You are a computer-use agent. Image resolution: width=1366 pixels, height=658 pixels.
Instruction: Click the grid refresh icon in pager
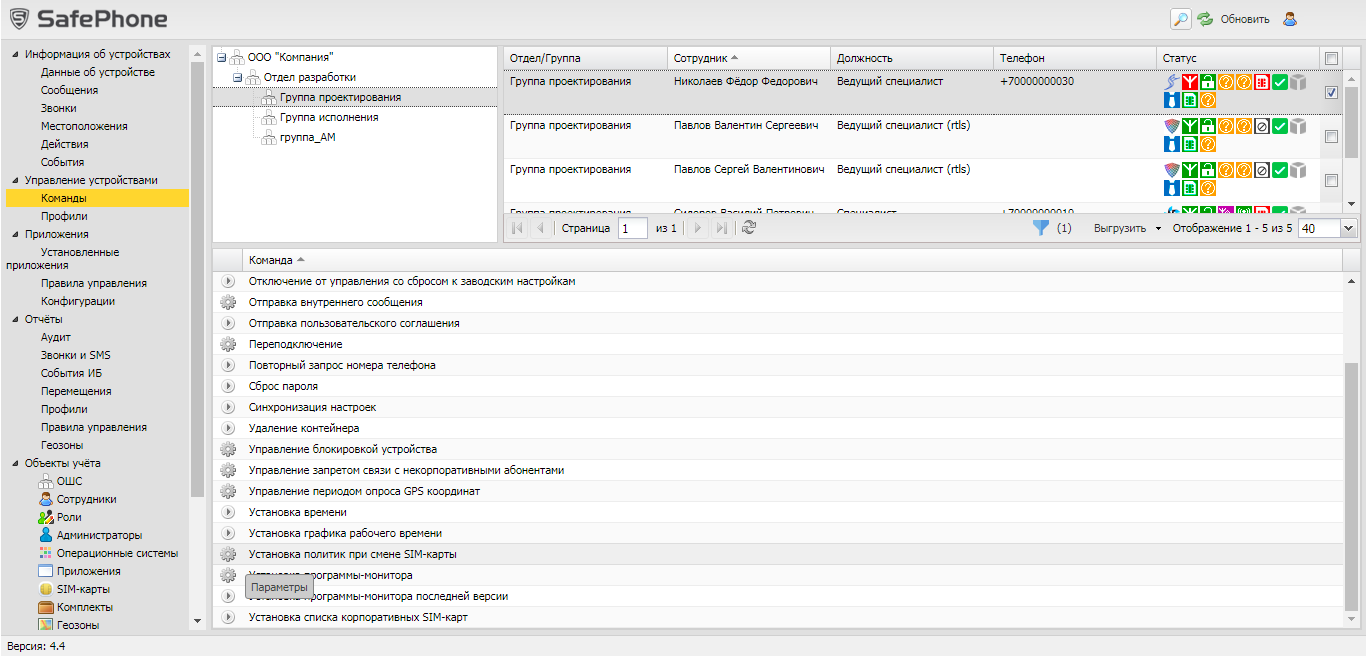(x=749, y=228)
